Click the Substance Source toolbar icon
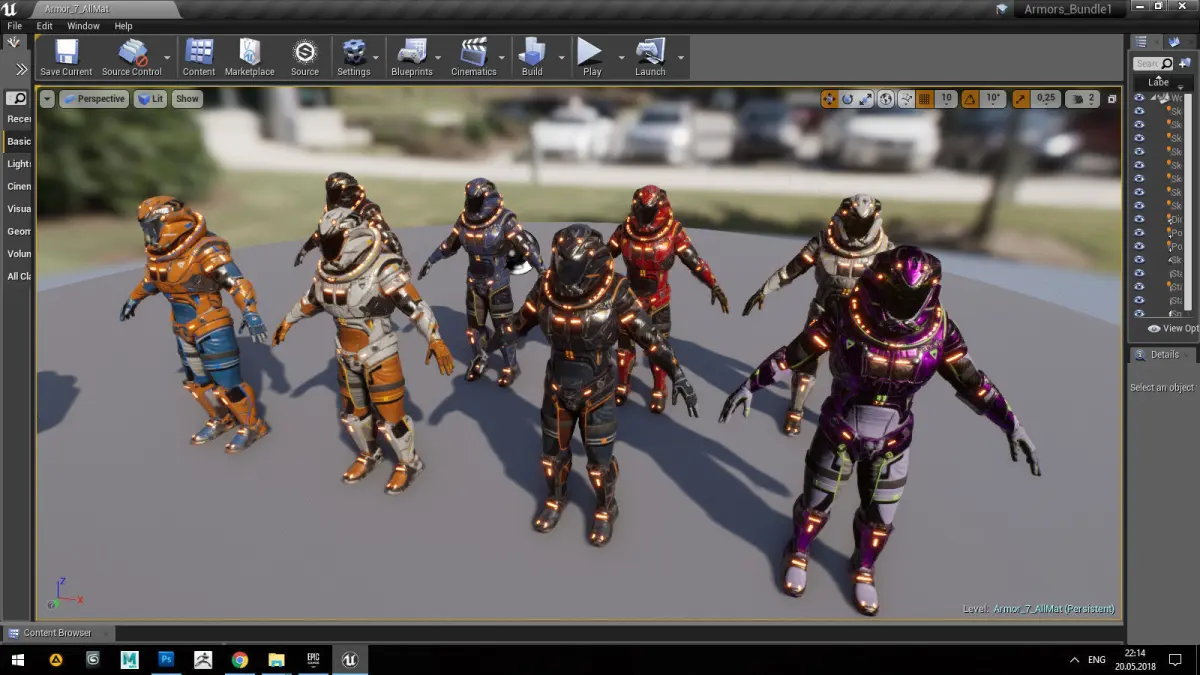 [x=305, y=52]
